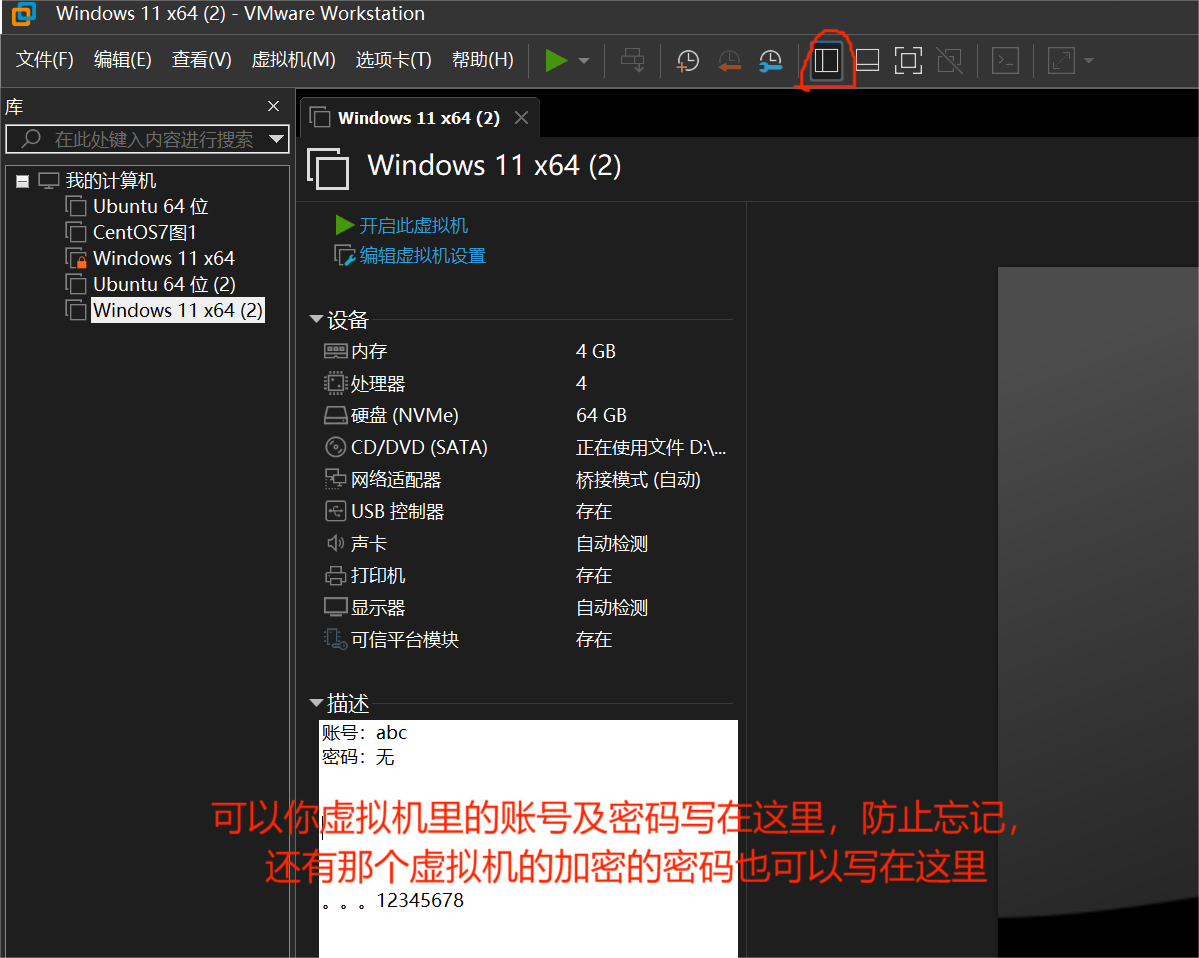Click the 可信平台模块 TPM icon
Screen dimensions: 1199x958
pyautogui.click(x=336, y=639)
